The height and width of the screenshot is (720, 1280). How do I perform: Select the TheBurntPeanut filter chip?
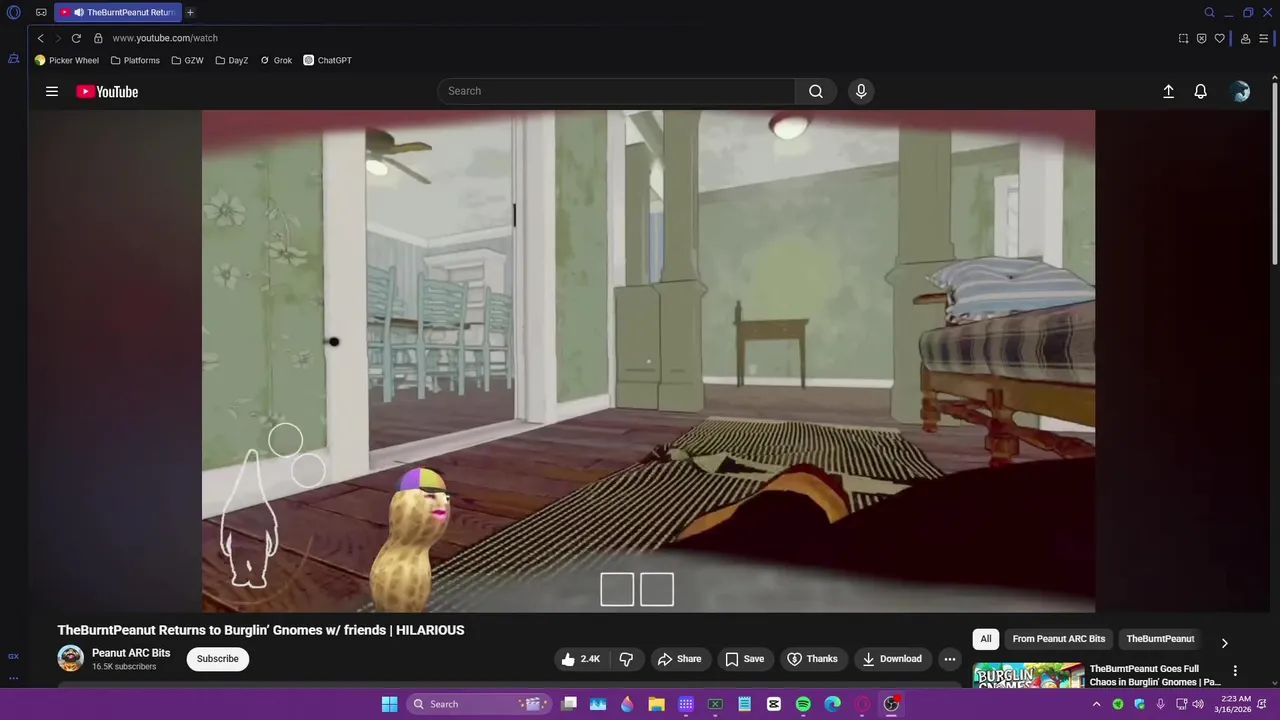[x=1160, y=639]
